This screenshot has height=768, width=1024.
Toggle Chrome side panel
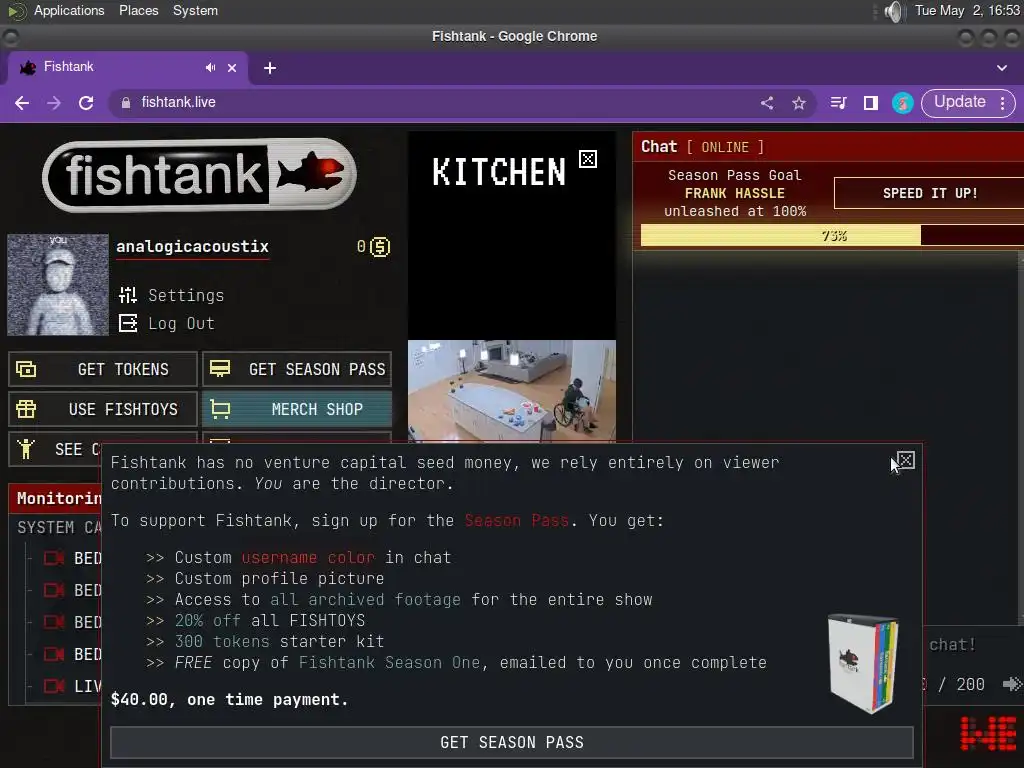click(871, 103)
